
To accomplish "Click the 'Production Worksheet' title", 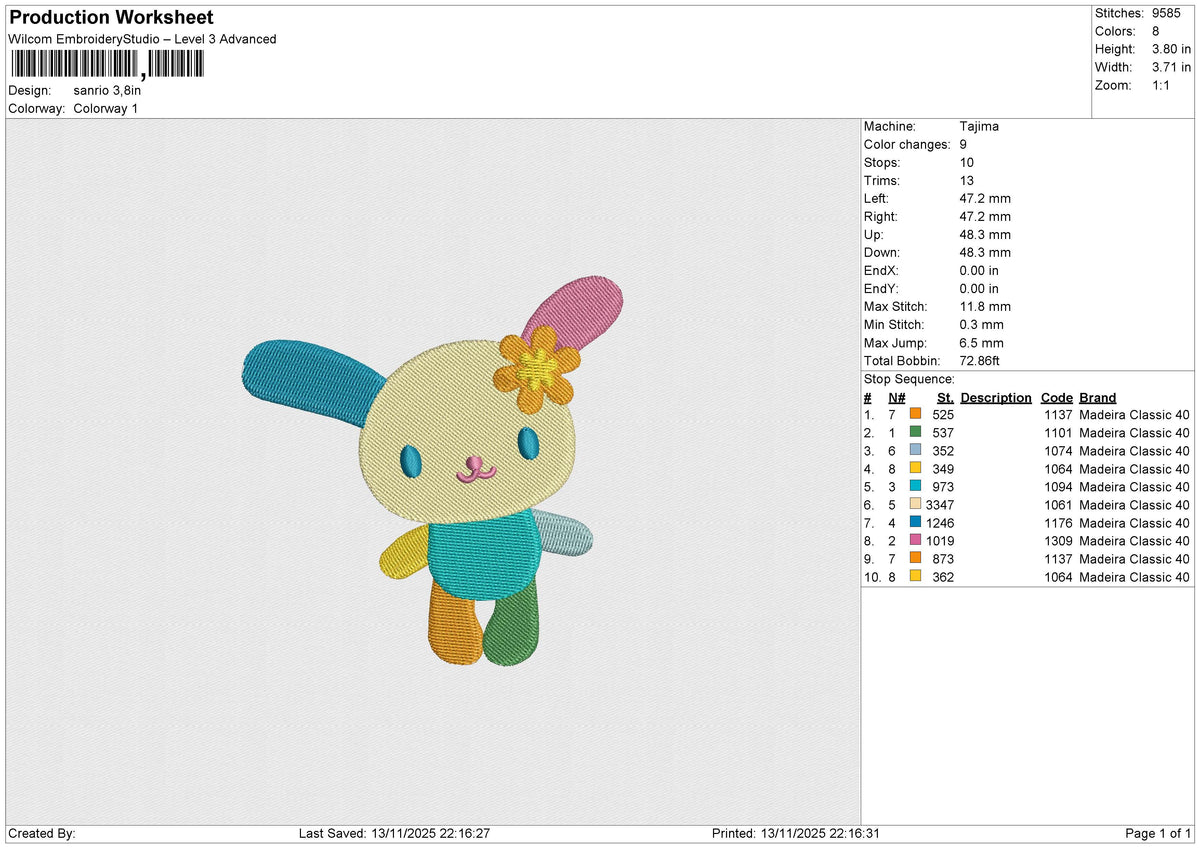I will click(x=111, y=18).
